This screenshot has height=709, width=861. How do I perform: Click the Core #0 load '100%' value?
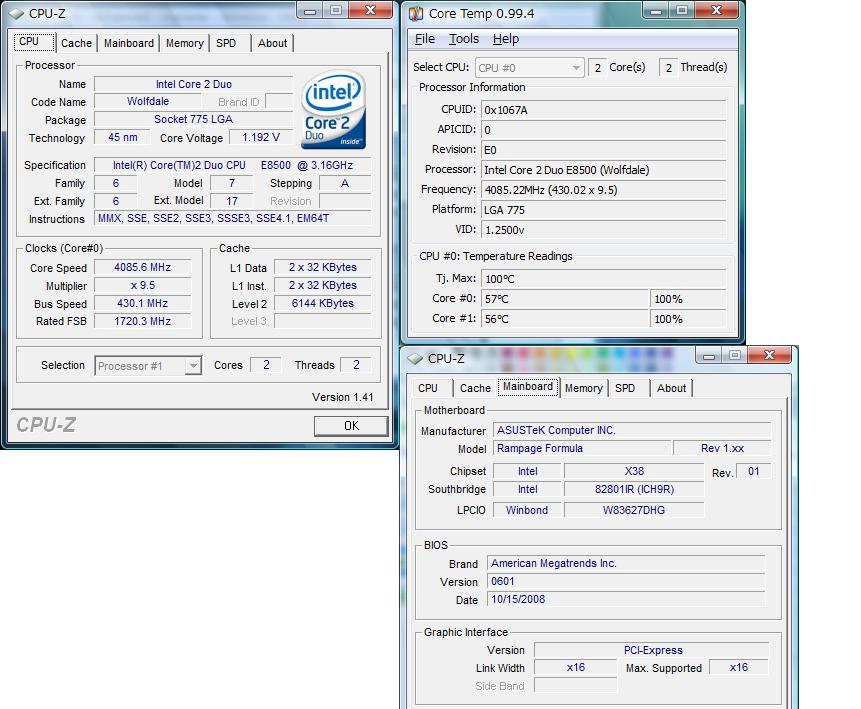pyautogui.click(x=689, y=299)
